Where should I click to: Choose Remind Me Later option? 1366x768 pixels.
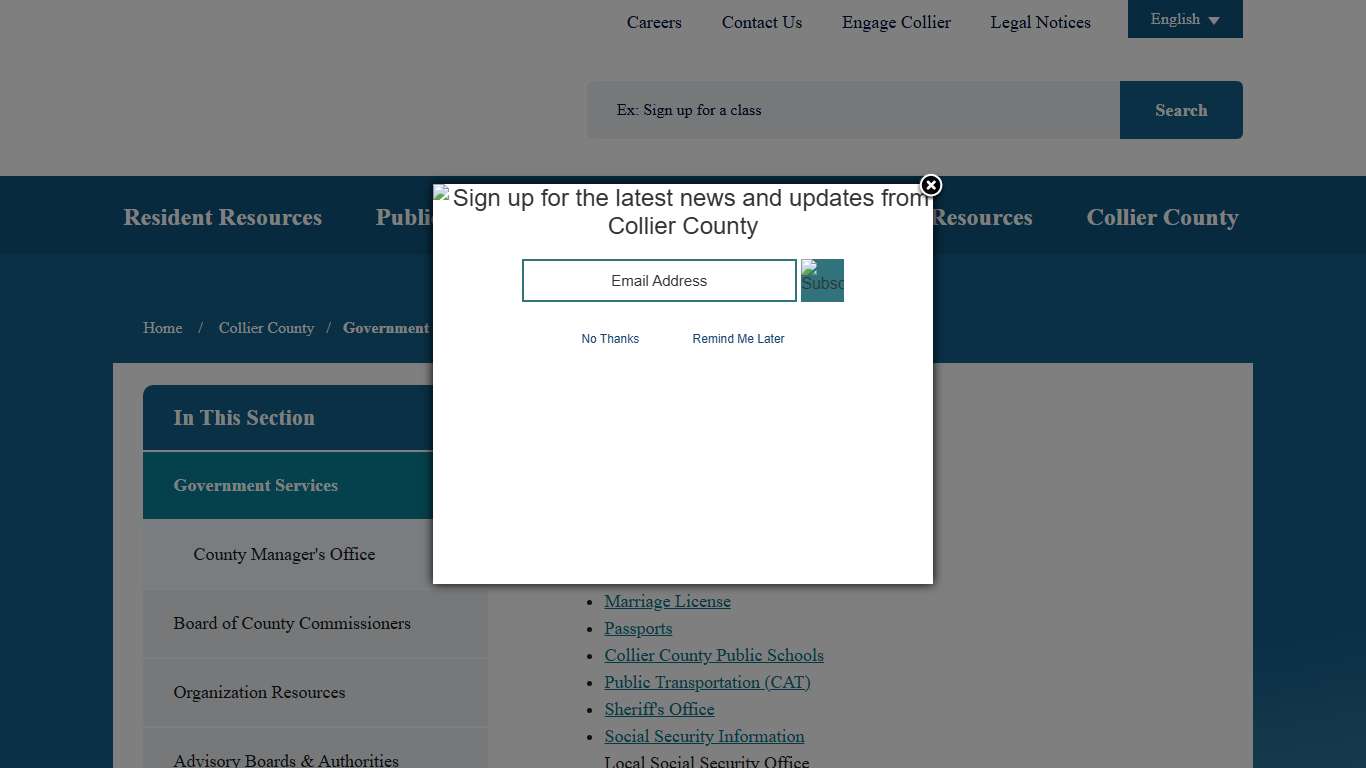coord(738,339)
